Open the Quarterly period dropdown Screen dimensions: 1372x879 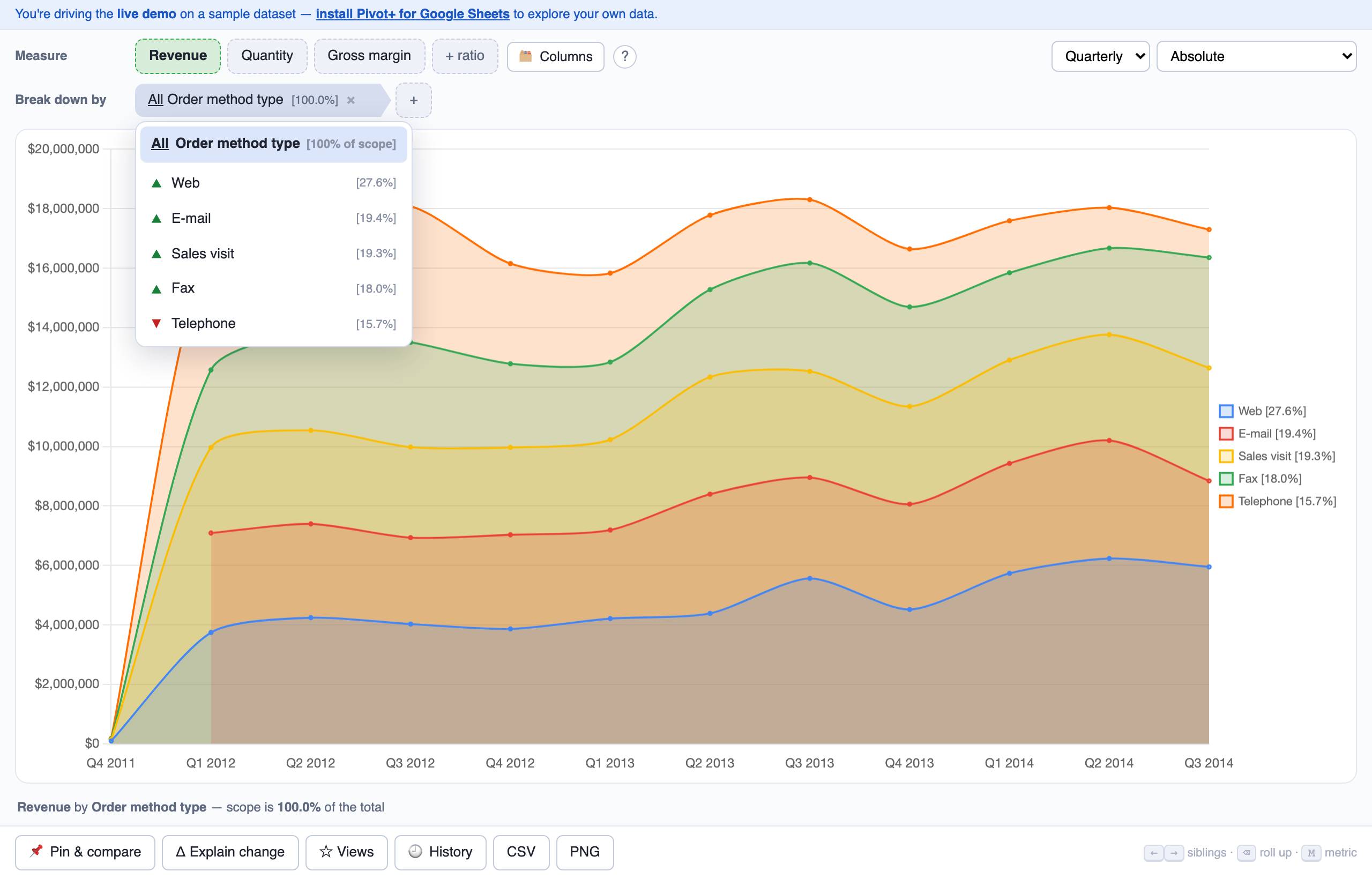pyautogui.click(x=1100, y=56)
